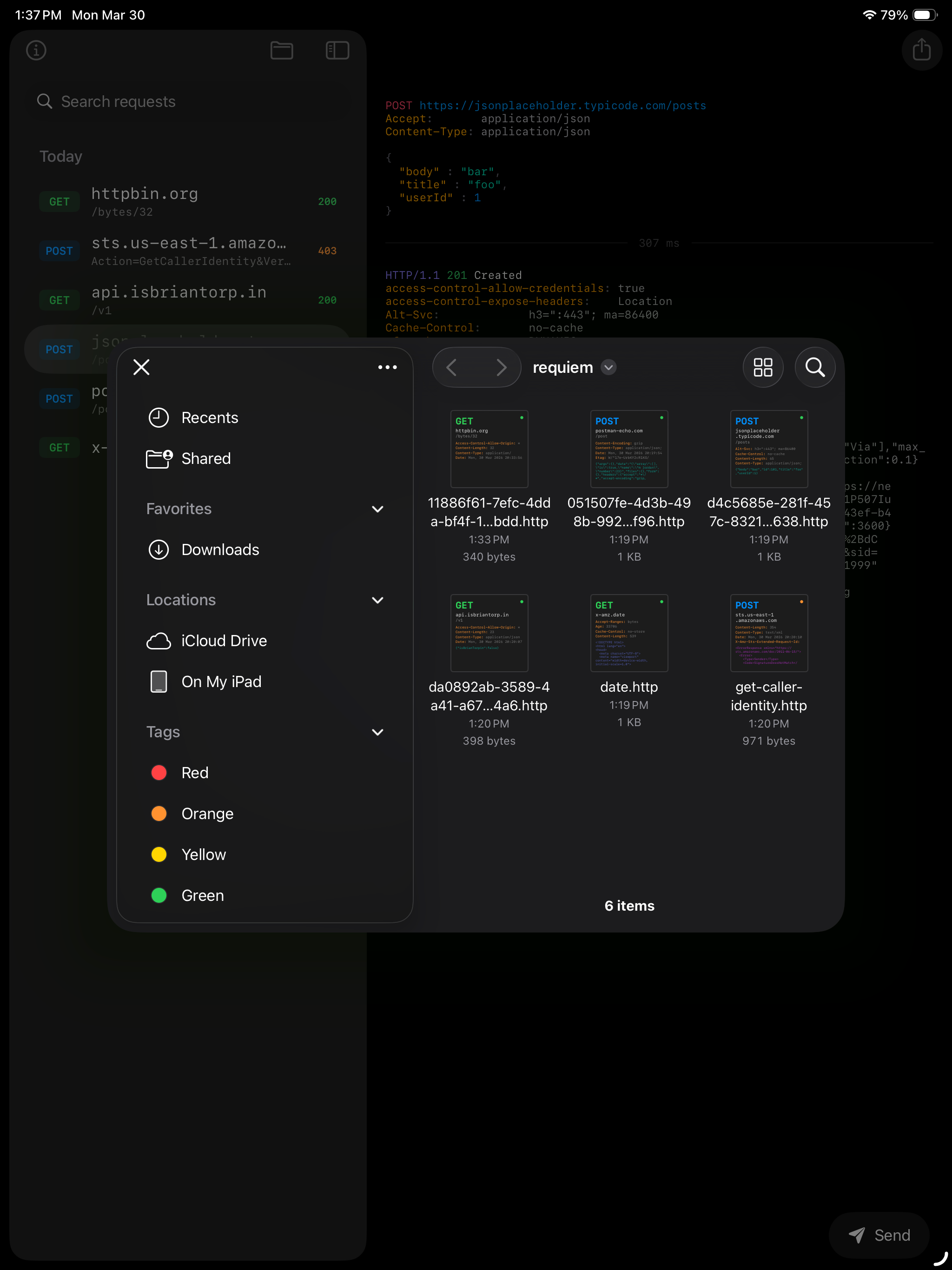Click the 200 status on httpbin.org row
The image size is (952, 1270).
(327, 202)
